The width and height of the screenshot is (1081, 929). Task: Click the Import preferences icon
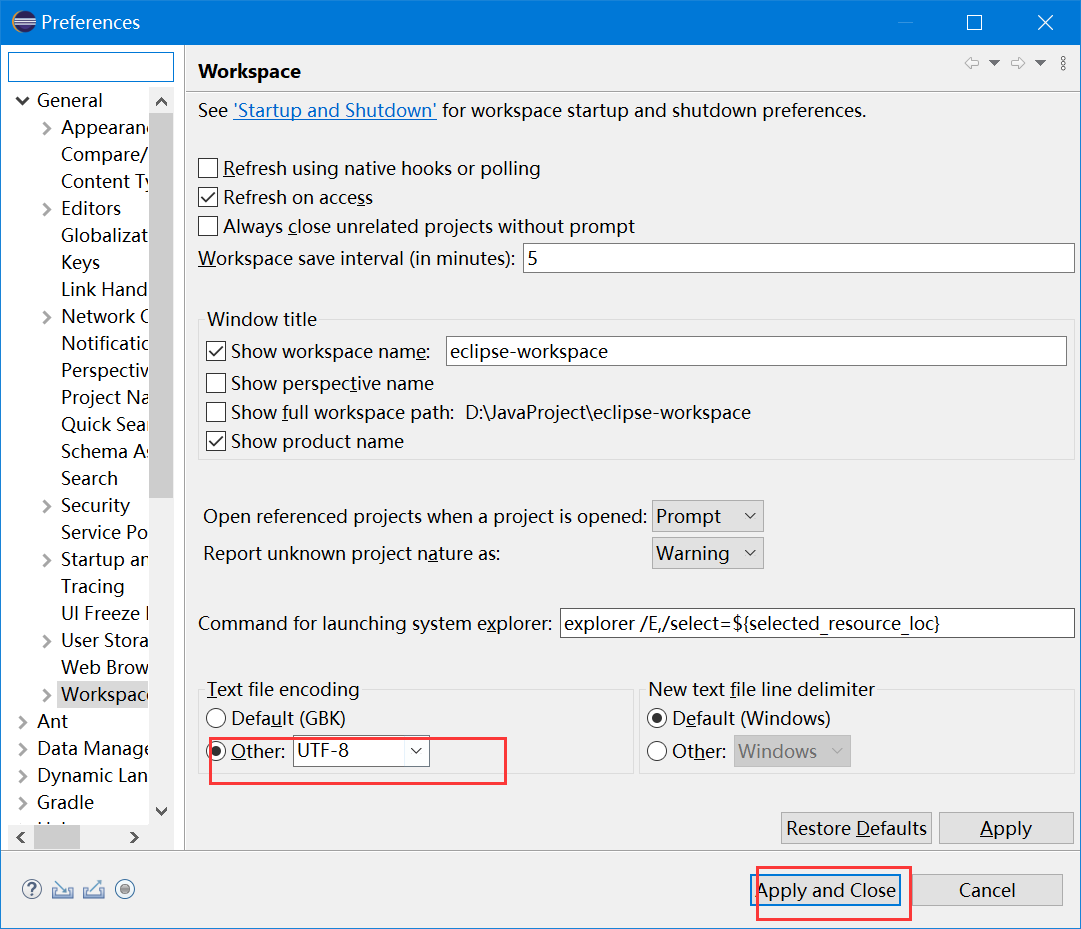(63, 890)
